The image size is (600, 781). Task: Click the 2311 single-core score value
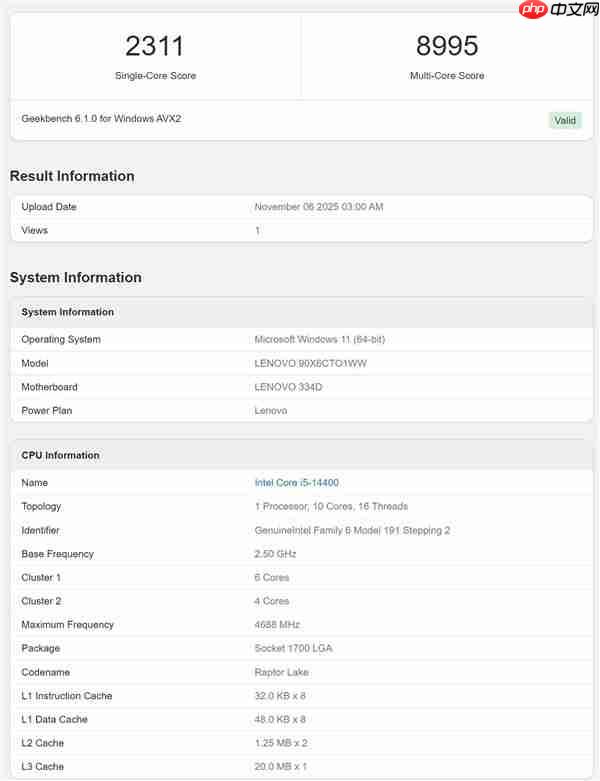155,45
